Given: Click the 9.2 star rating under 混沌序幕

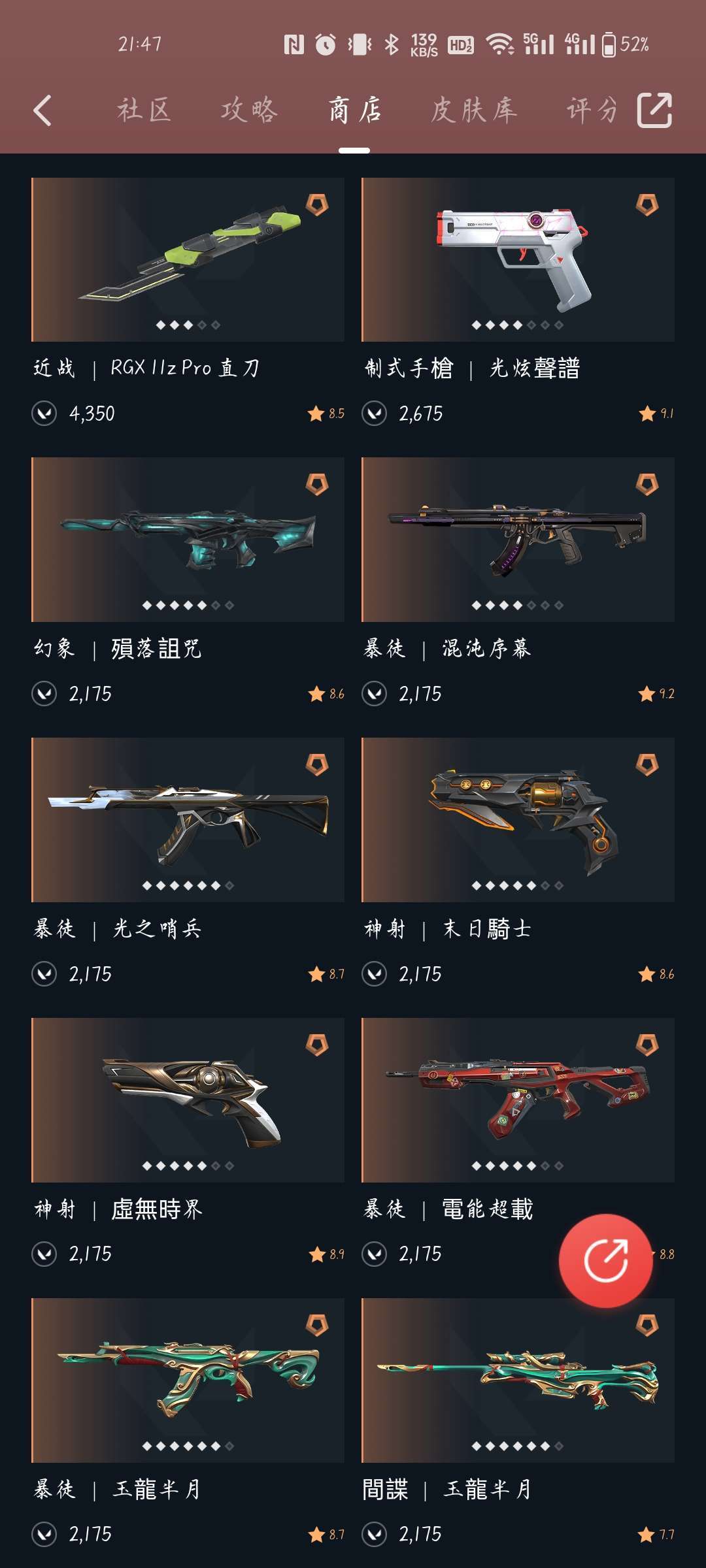Looking at the screenshot, I should click(656, 694).
